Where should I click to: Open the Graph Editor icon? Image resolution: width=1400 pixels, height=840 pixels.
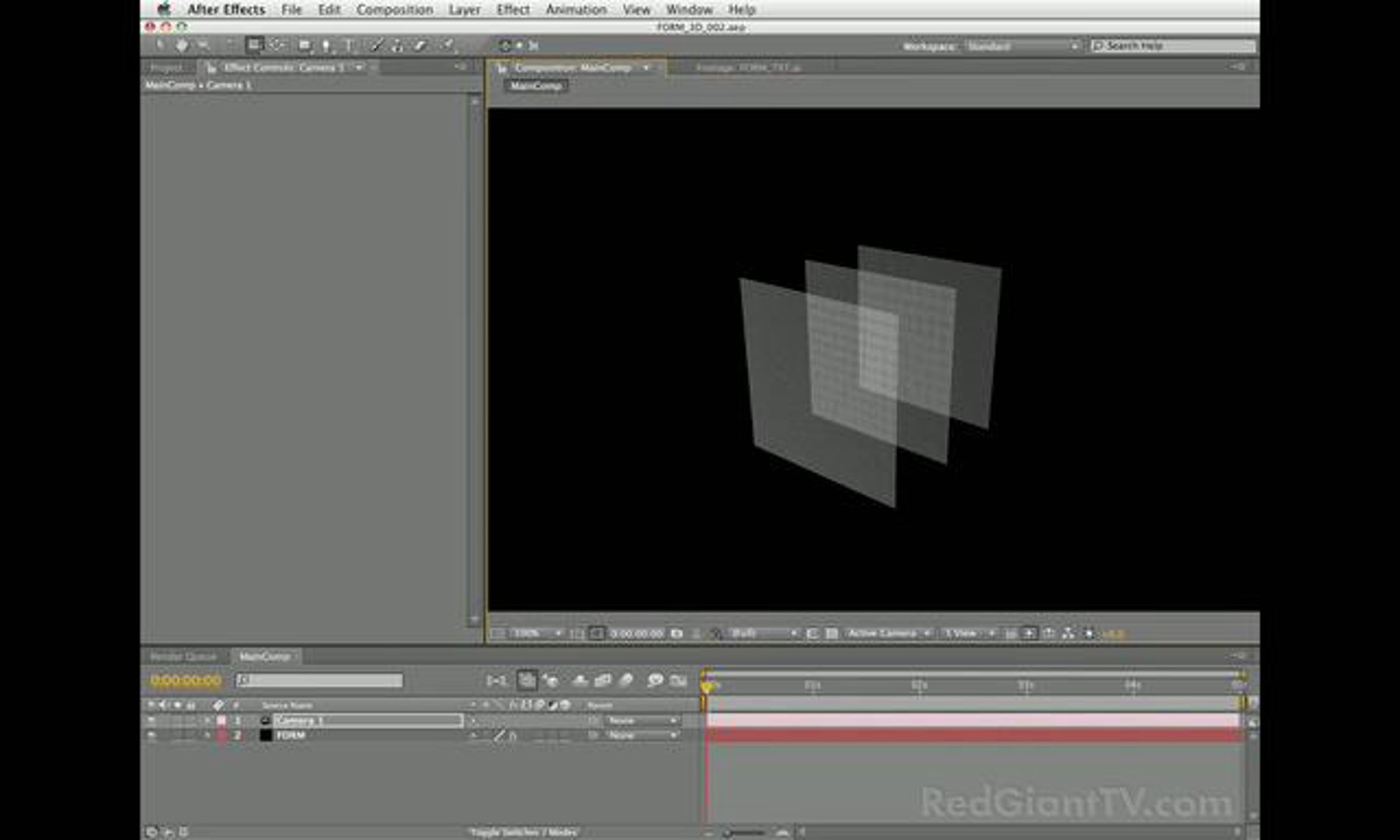678,680
